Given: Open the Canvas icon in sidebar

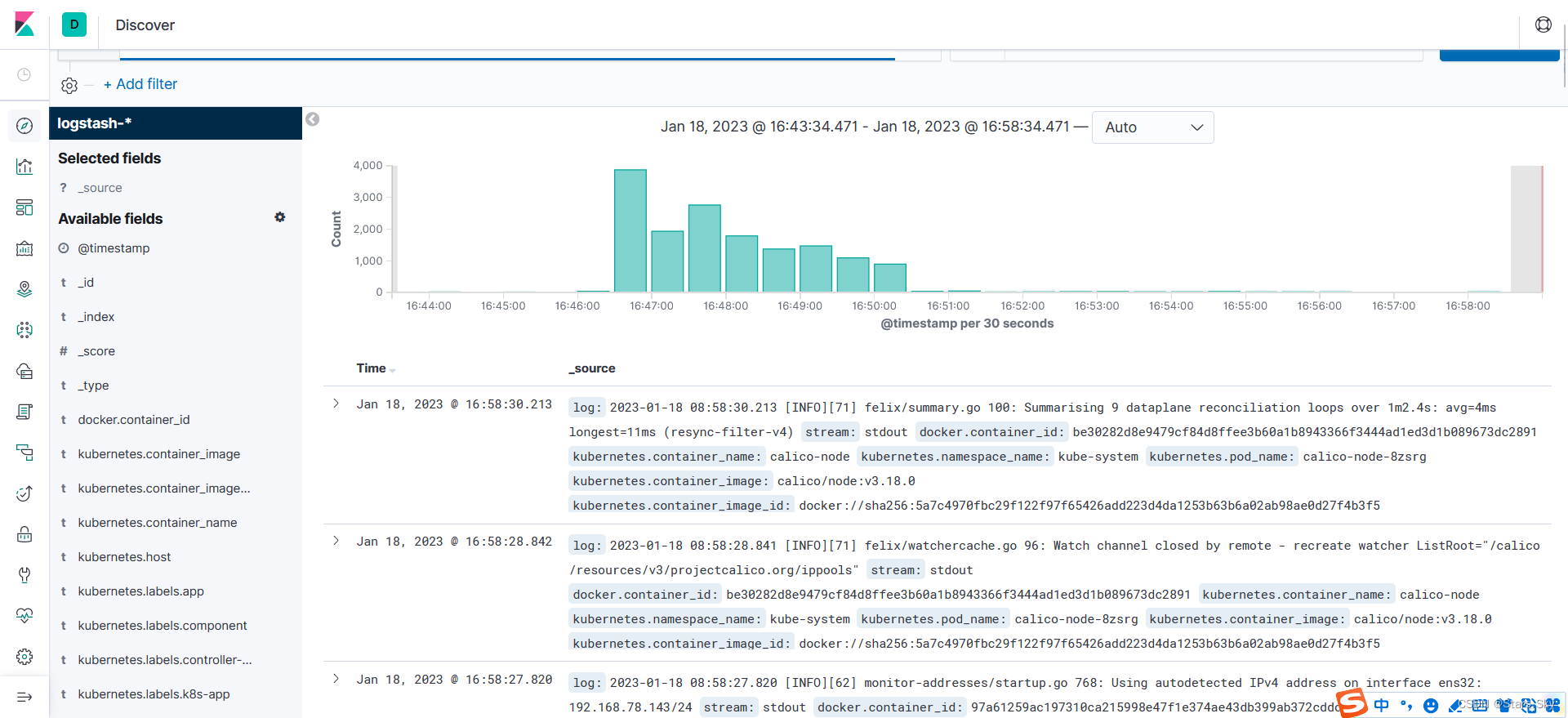Looking at the screenshot, I should [x=24, y=248].
